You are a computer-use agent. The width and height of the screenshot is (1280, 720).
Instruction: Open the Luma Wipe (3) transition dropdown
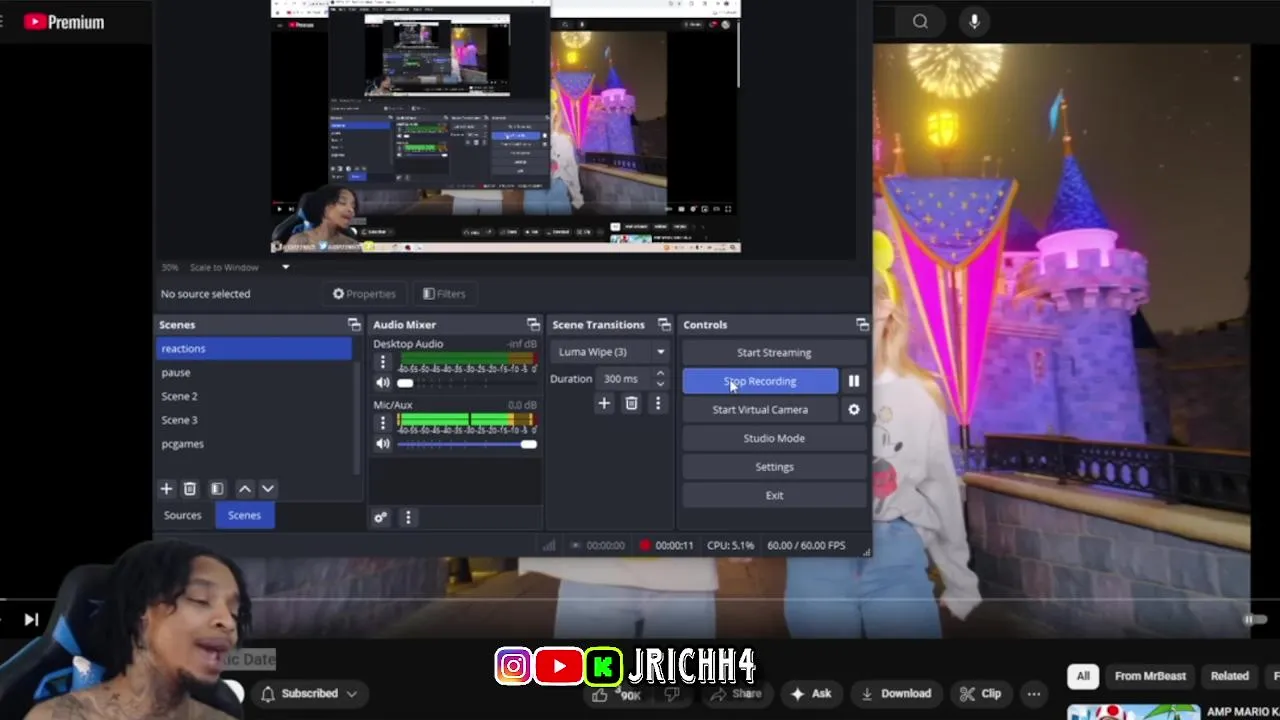611,352
